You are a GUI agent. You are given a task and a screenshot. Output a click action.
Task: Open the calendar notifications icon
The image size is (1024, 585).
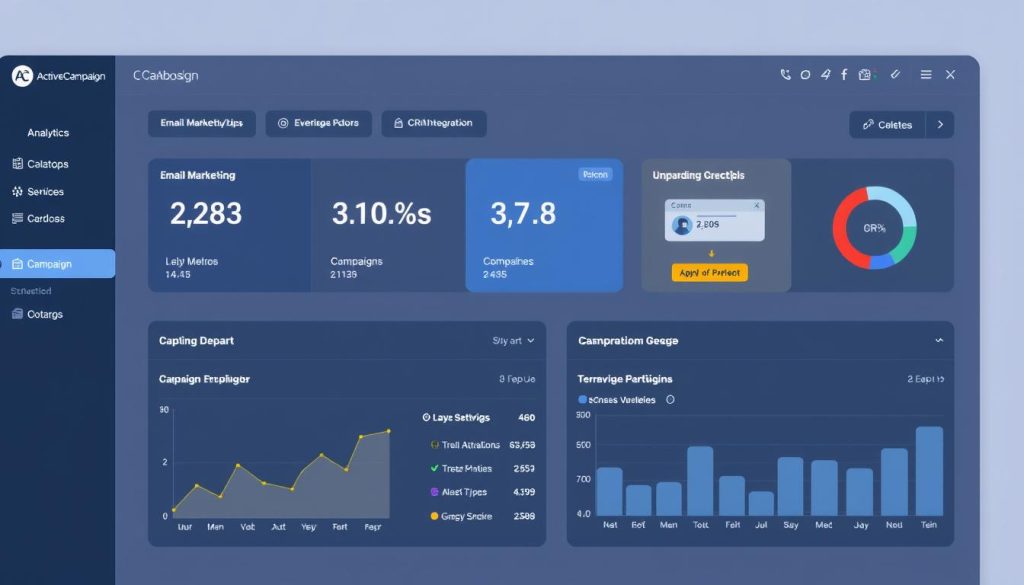click(866, 74)
